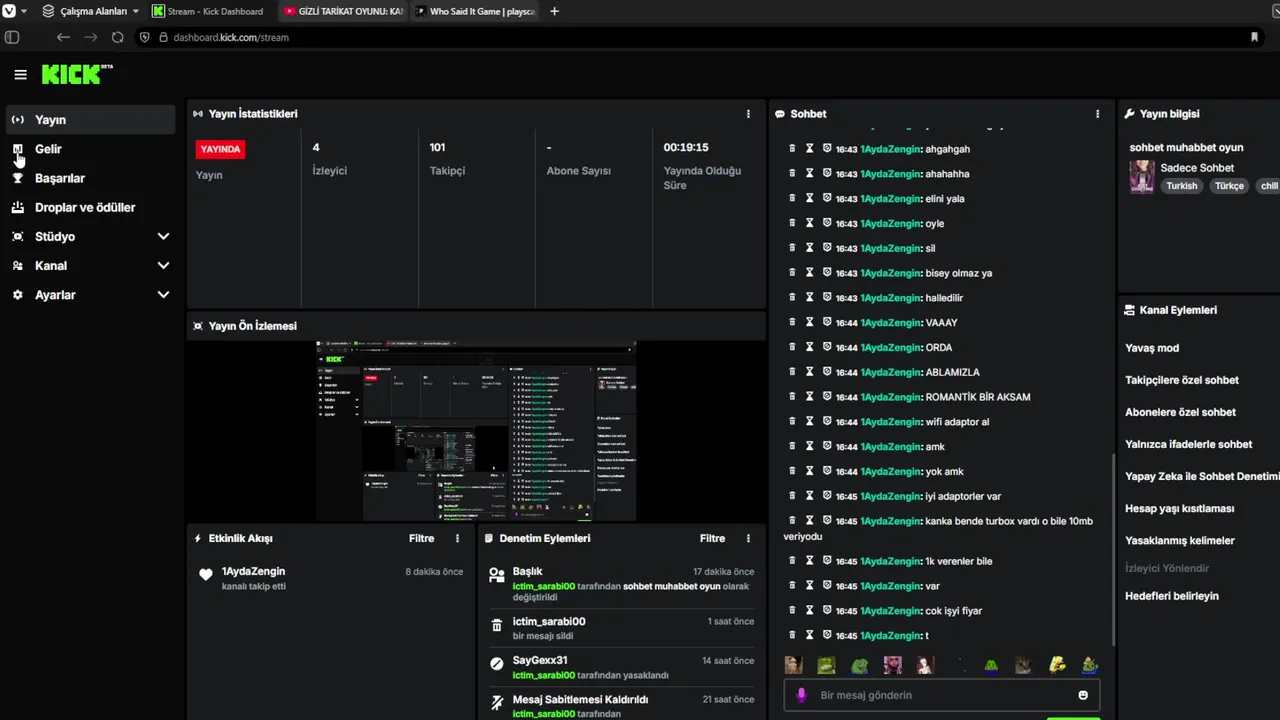Image resolution: width=1280 pixels, height=720 pixels.
Task: Click Hedefleri belirleyin action
Action: [x=1171, y=596]
